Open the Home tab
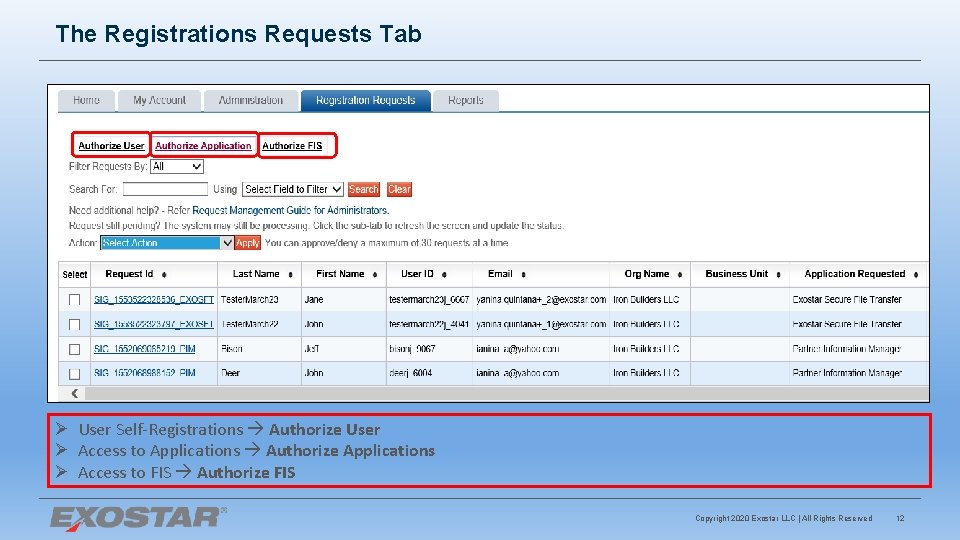Image resolution: width=960 pixels, height=540 pixels. [x=86, y=100]
